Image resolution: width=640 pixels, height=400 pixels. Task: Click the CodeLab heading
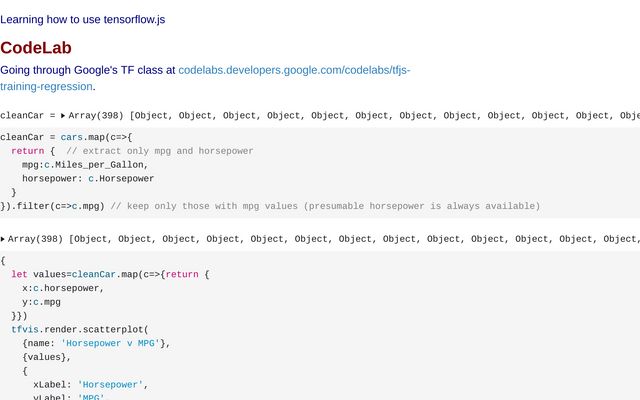pos(36,48)
